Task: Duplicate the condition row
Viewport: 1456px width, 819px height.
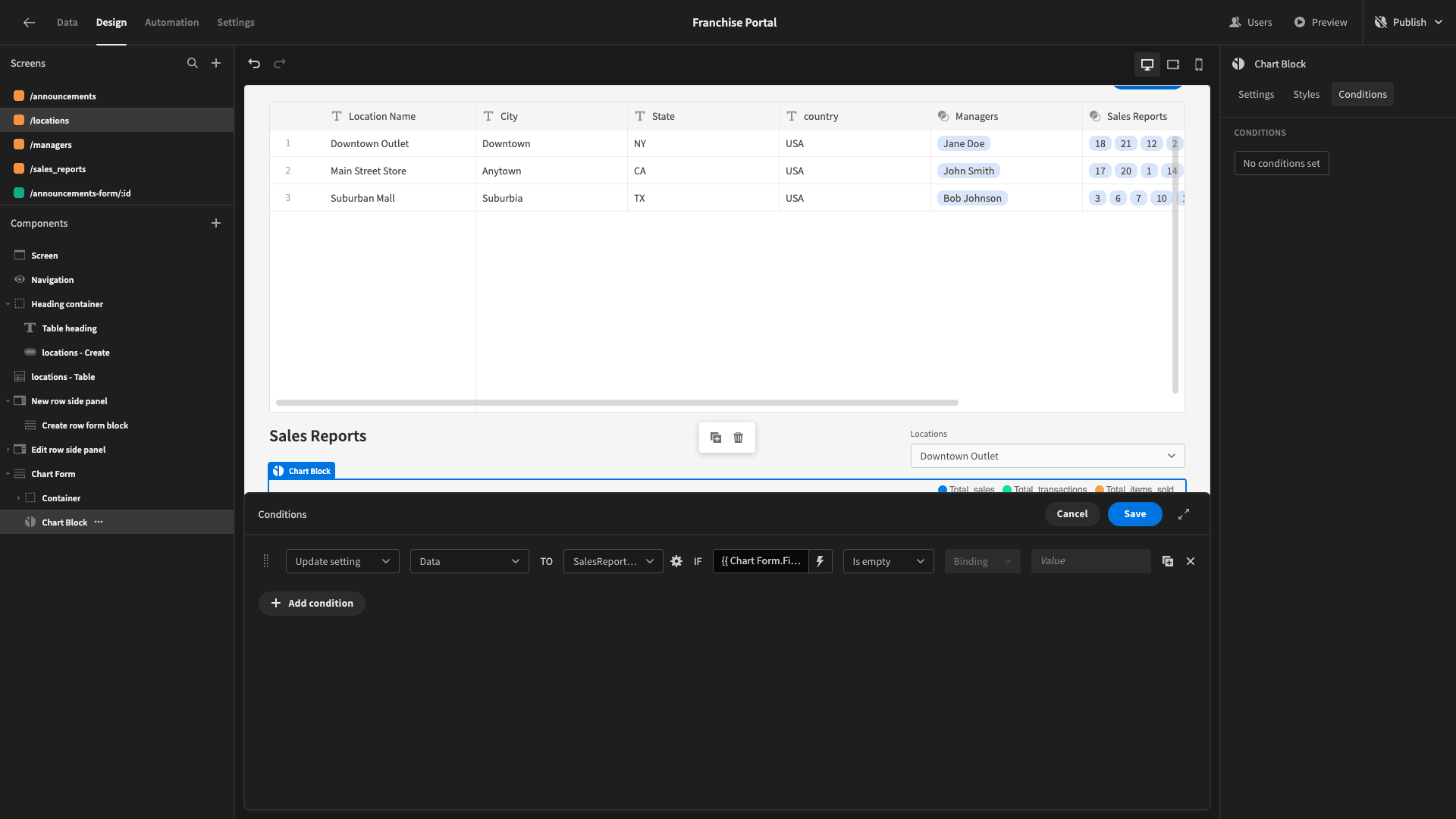Action: (1168, 562)
